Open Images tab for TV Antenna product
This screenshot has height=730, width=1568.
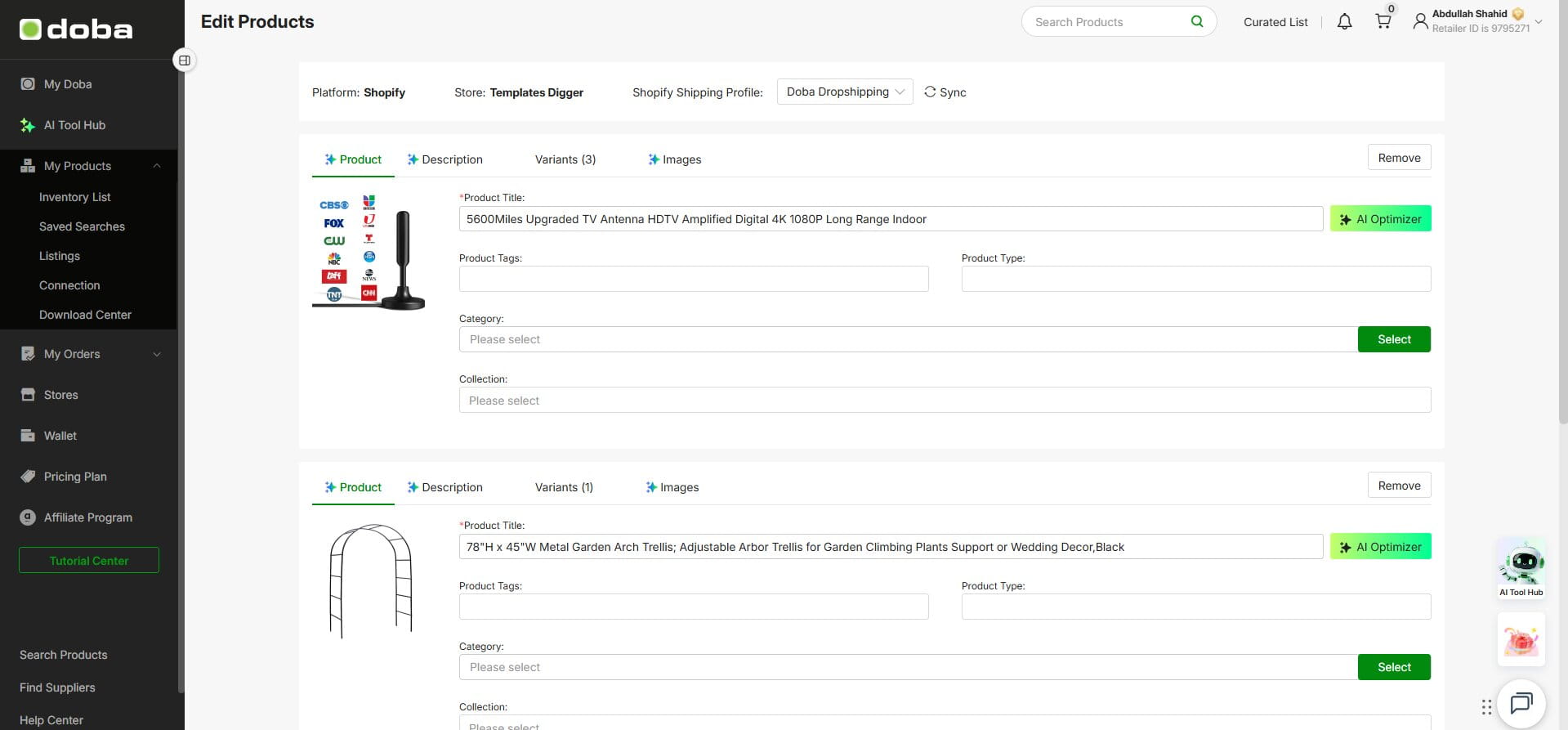pos(675,159)
